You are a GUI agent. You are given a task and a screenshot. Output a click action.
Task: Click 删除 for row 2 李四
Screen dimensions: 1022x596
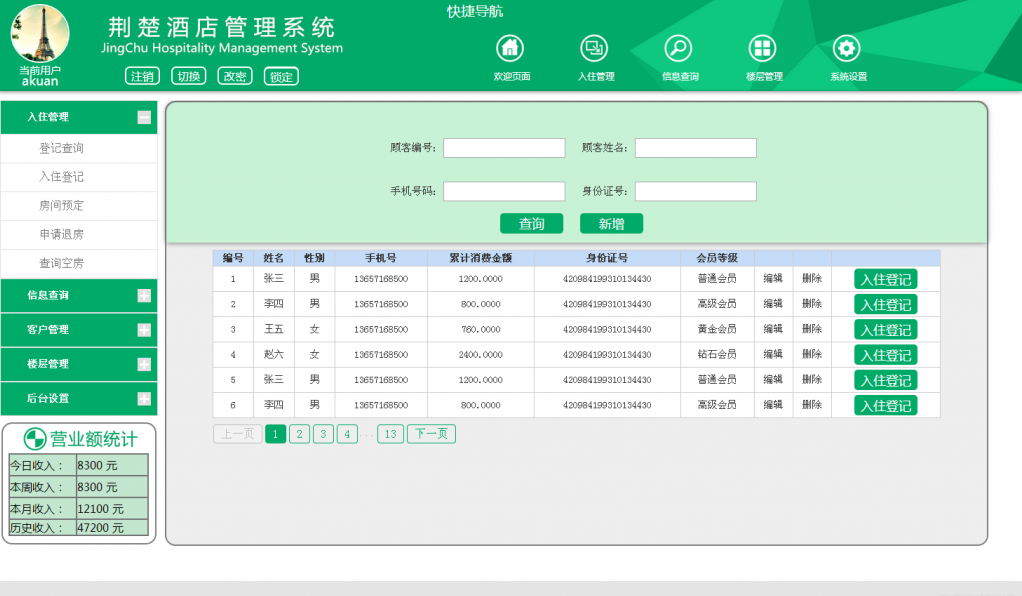tap(812, 304)
